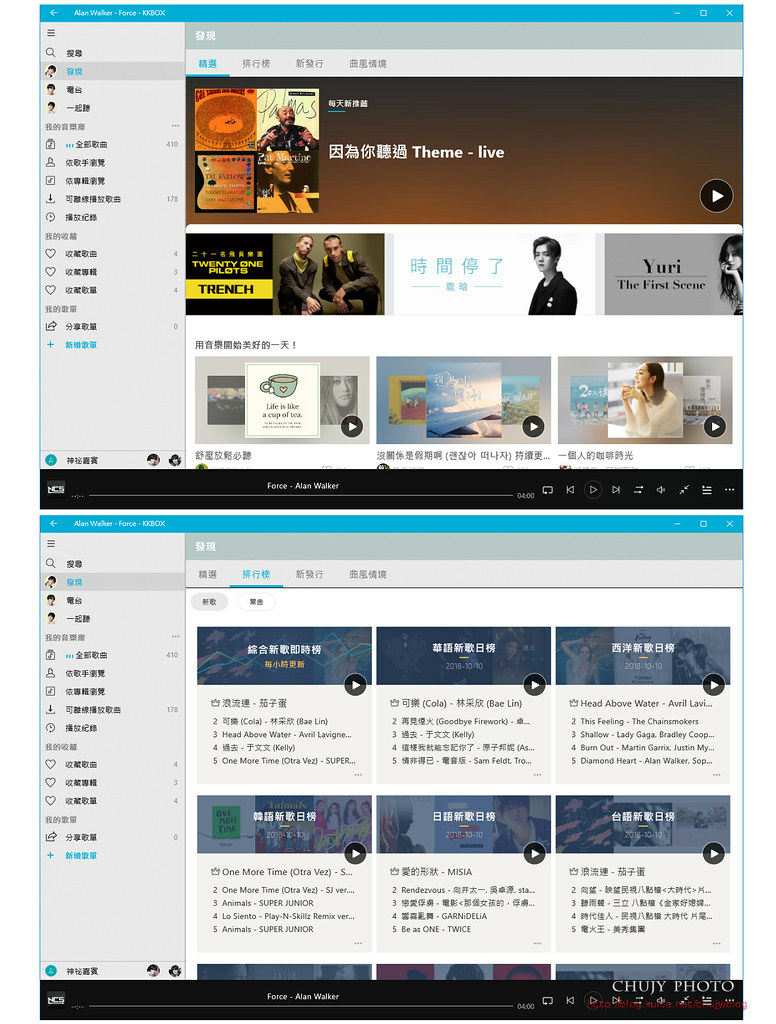This screenshot has width=776, height=1024.
Task: Play the 沒關係是假期啊 playlist
Action: (534, 426)
